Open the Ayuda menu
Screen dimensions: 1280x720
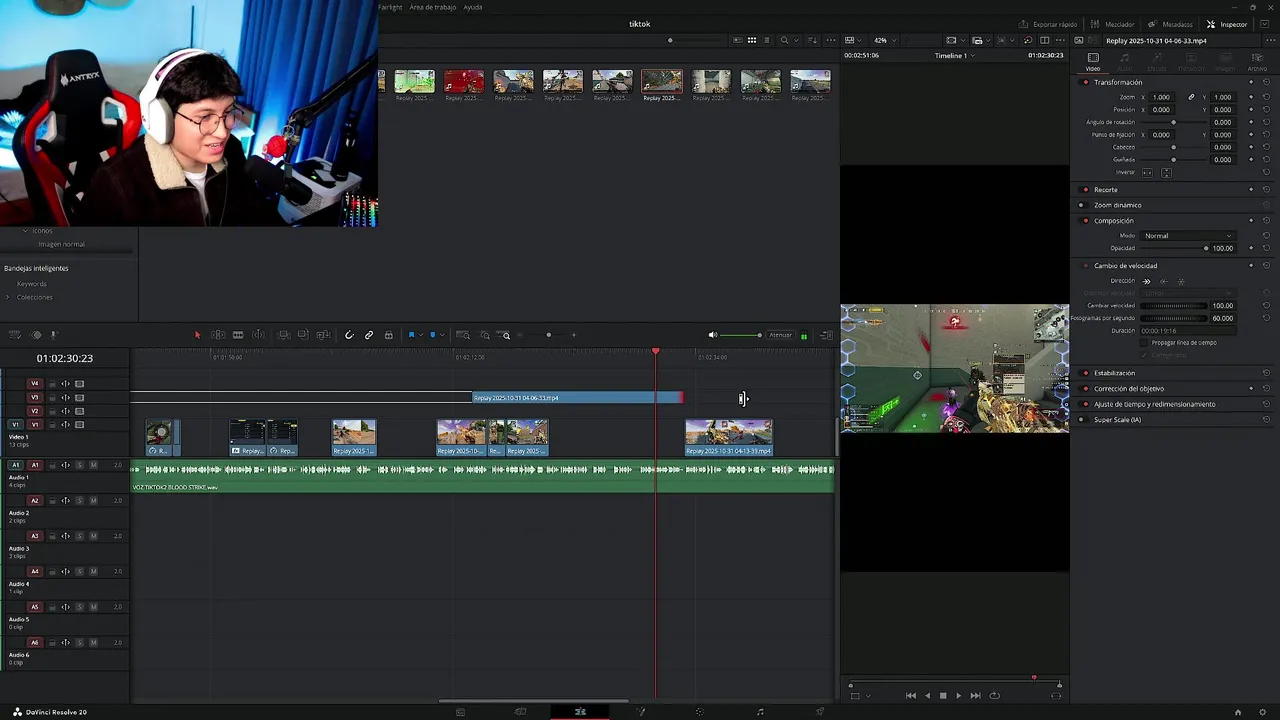[x=473, y=7]
